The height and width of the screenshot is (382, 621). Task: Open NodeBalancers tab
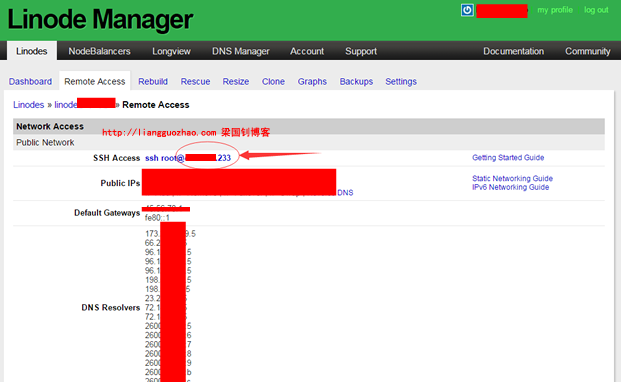[99, 51]
